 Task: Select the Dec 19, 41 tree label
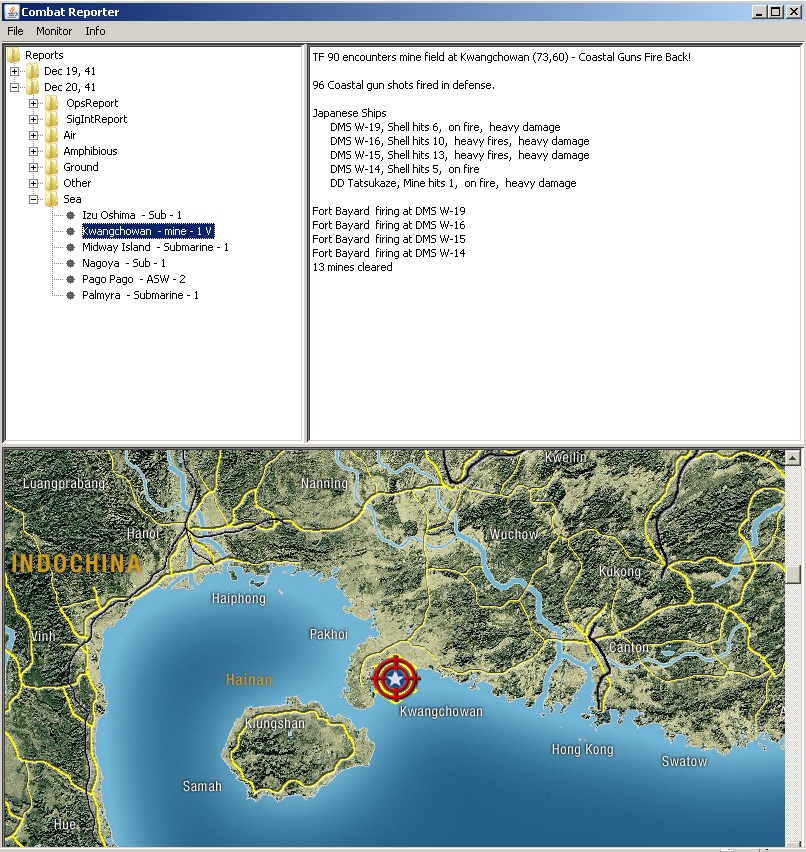[x=70, y=71]
